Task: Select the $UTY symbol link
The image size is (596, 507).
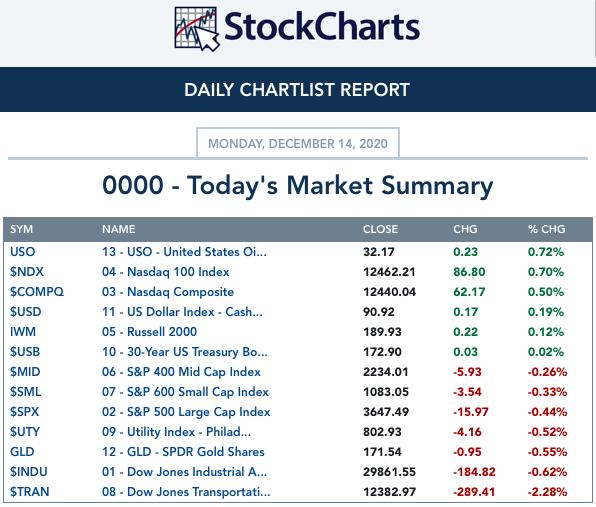Action: coord(25,432)
